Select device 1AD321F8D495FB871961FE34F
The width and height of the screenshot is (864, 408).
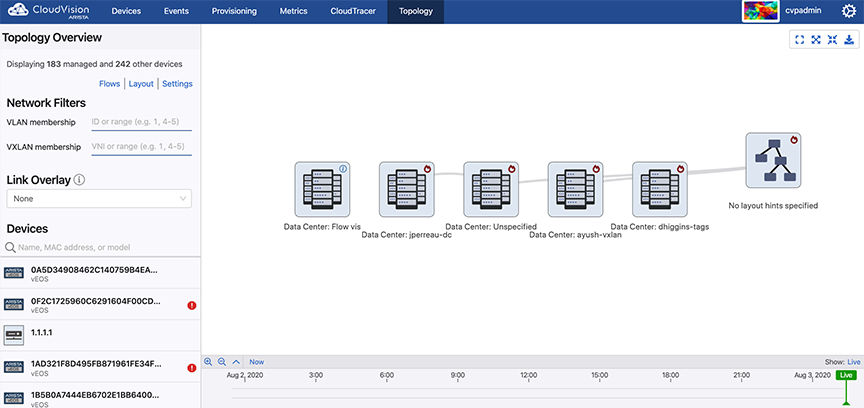[x=100, y=367]
